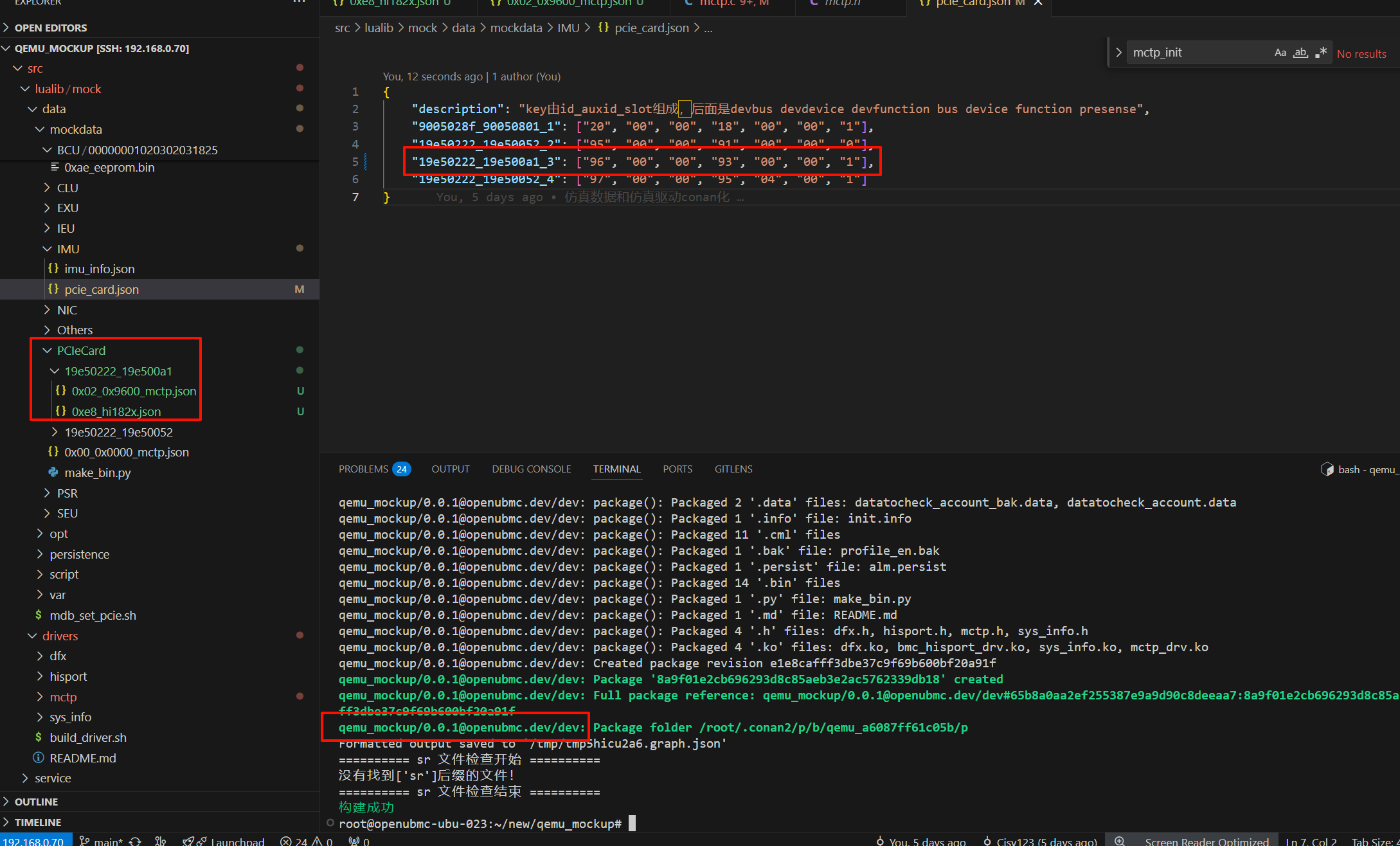
Task: Click the git sync changes icon
Action: point(135,841)
